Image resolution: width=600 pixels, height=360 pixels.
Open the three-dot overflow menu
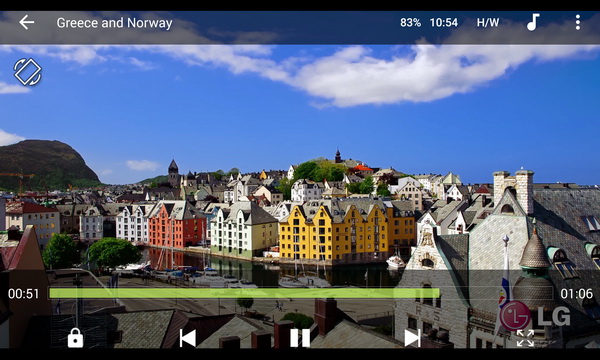(577, 22)
